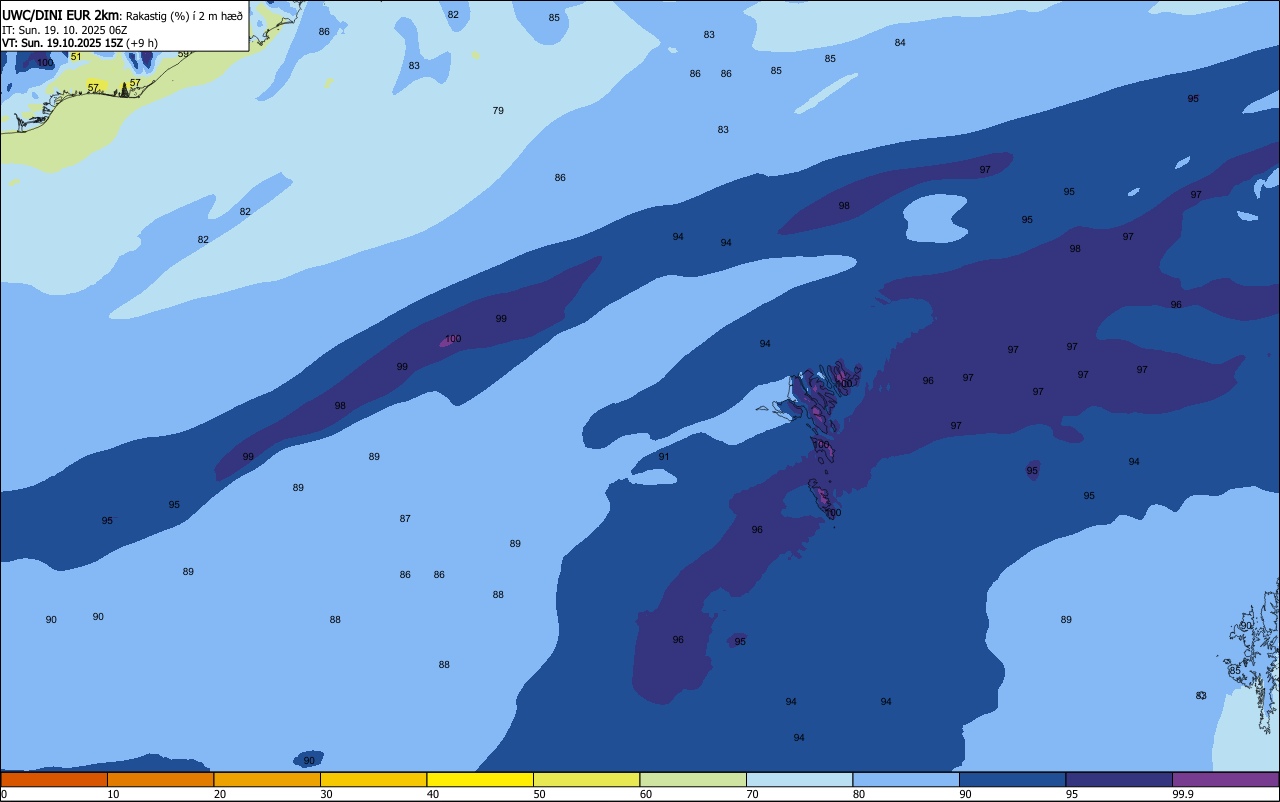Screen dimensions: 1280x802
Task: Click the indigo 95–99.9 legend swatch
Action: (1119, 779)
